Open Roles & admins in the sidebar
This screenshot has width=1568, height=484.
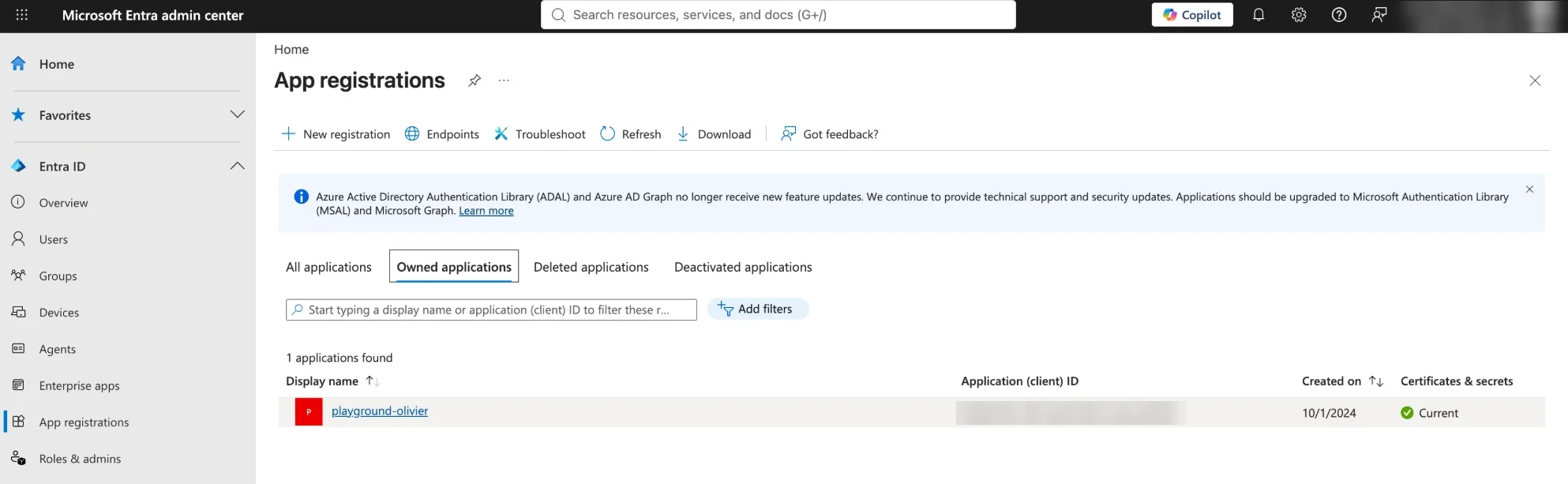pos(80,459)
